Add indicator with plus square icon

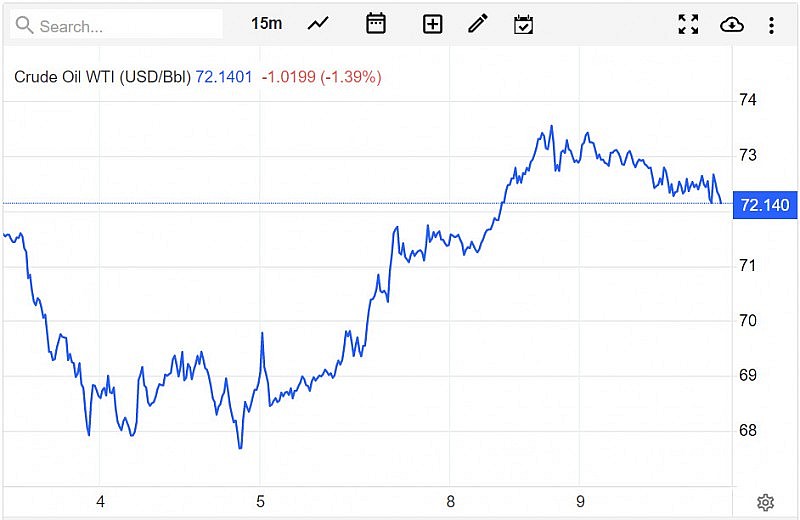coord(432,24)
